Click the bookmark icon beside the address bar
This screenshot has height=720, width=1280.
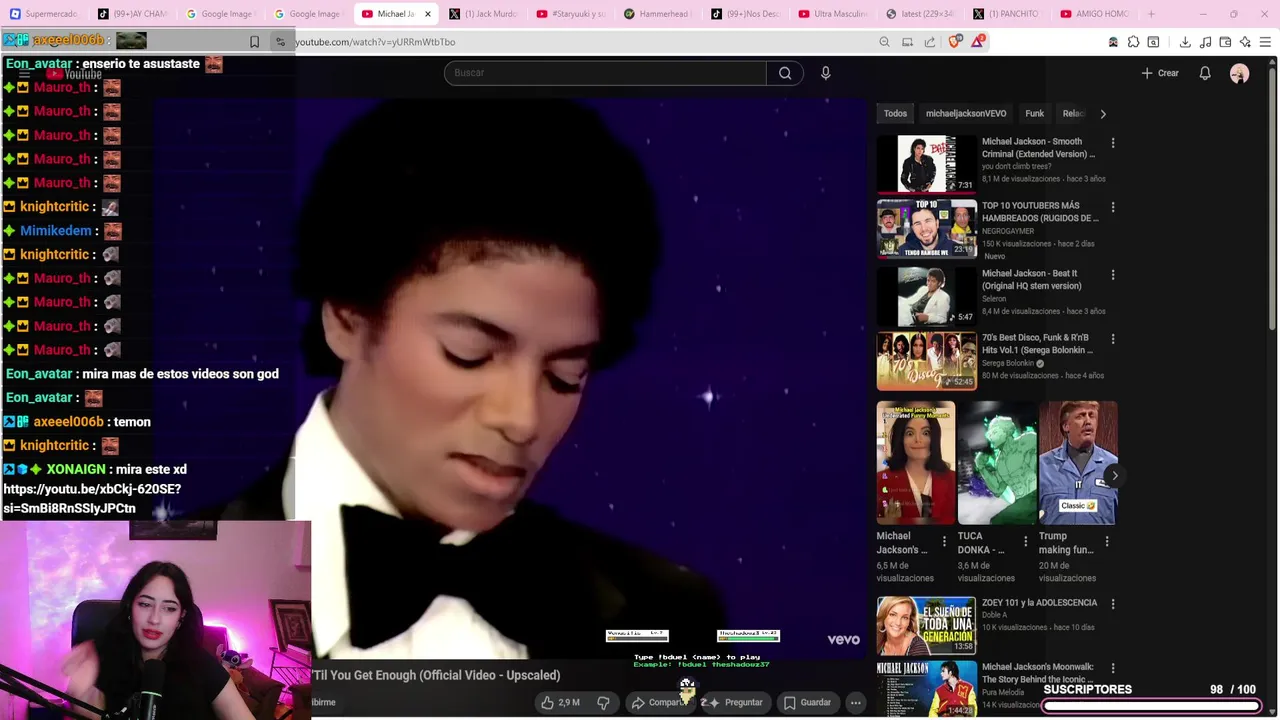pos(254,42)
